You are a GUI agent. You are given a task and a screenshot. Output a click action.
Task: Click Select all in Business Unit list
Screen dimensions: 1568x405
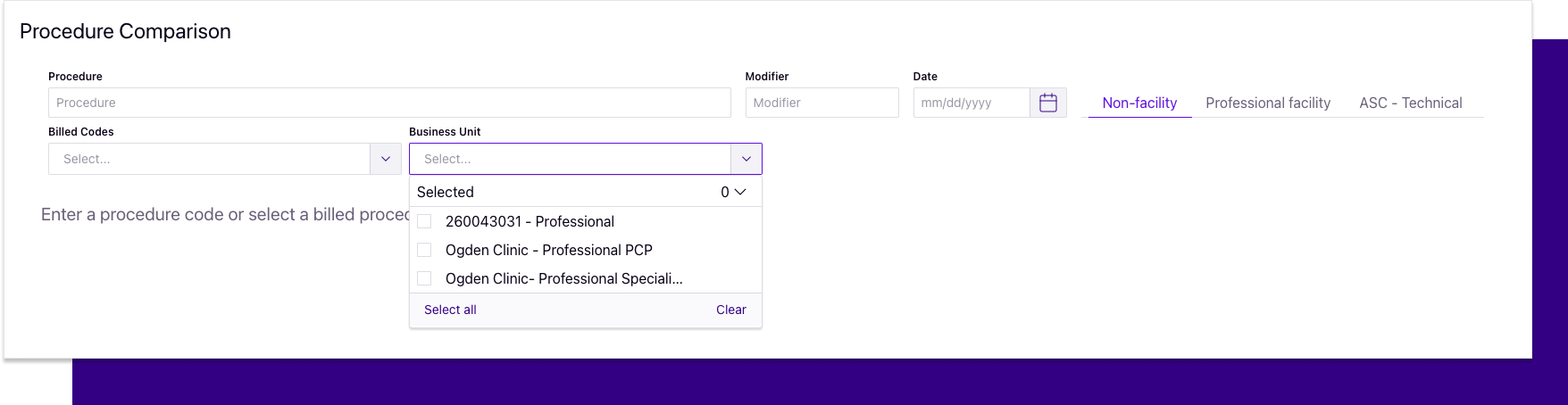click(450, 310)
